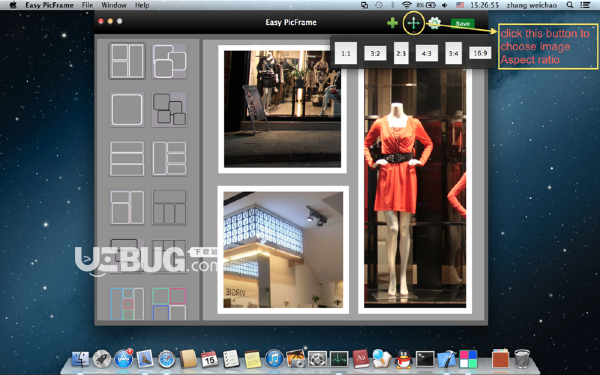Select the three overlapping white frames layout
Viewport: 600px width, 375px height.
[170, 61]
